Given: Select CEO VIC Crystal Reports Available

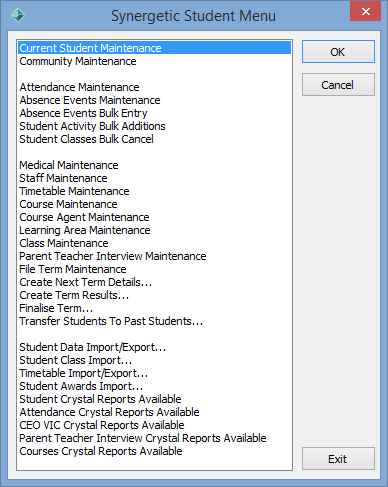Looking at the screenshot, I should (102, 425).
